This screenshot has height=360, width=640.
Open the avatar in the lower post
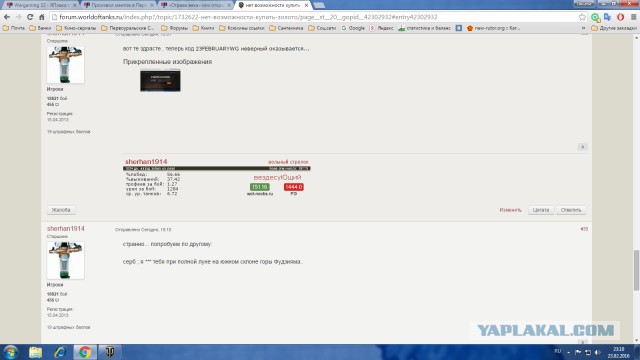tap(65, 260)
